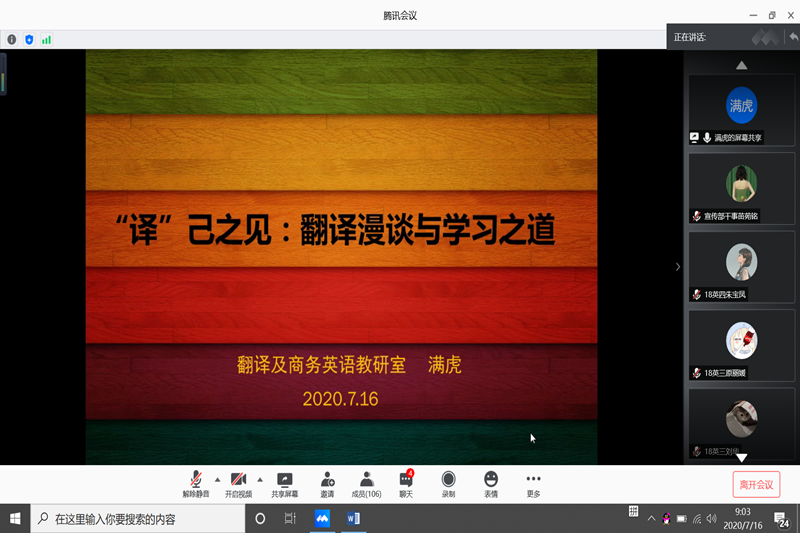Check the green network signal icon
Screen dimensions: 800x533
[x=46, y=39]
